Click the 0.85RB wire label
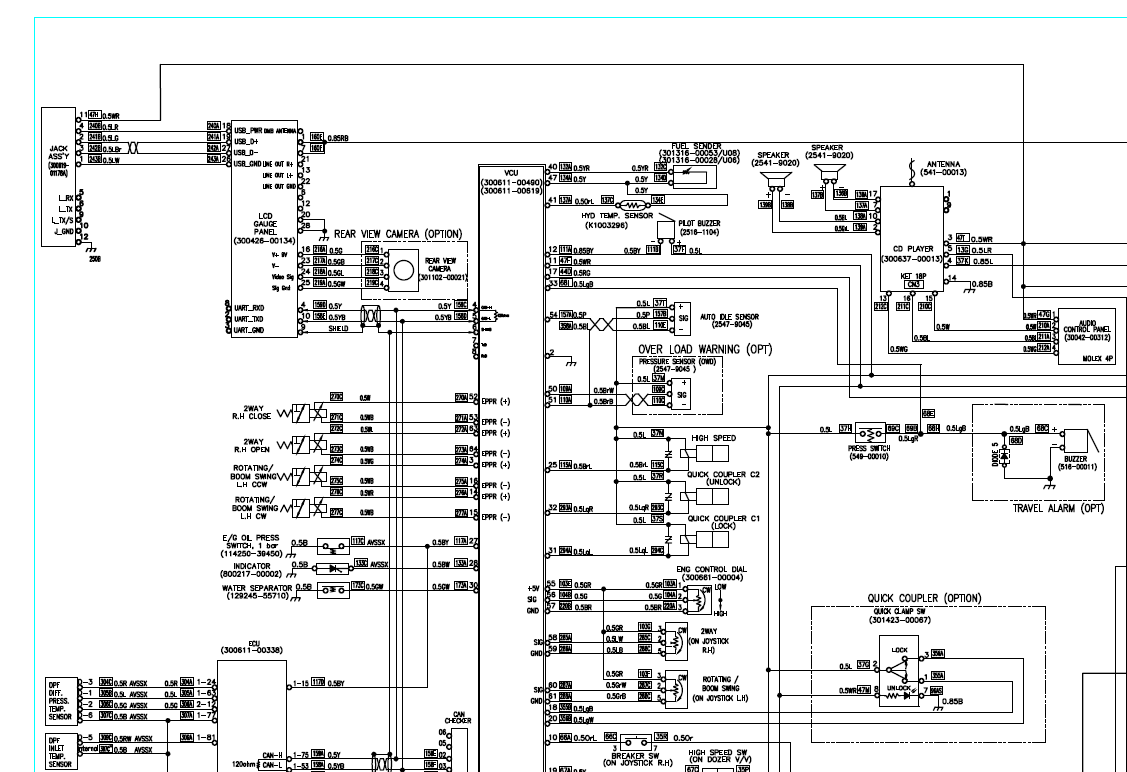The height and width of the screenshot is (772, 1127). click(338, 138)
